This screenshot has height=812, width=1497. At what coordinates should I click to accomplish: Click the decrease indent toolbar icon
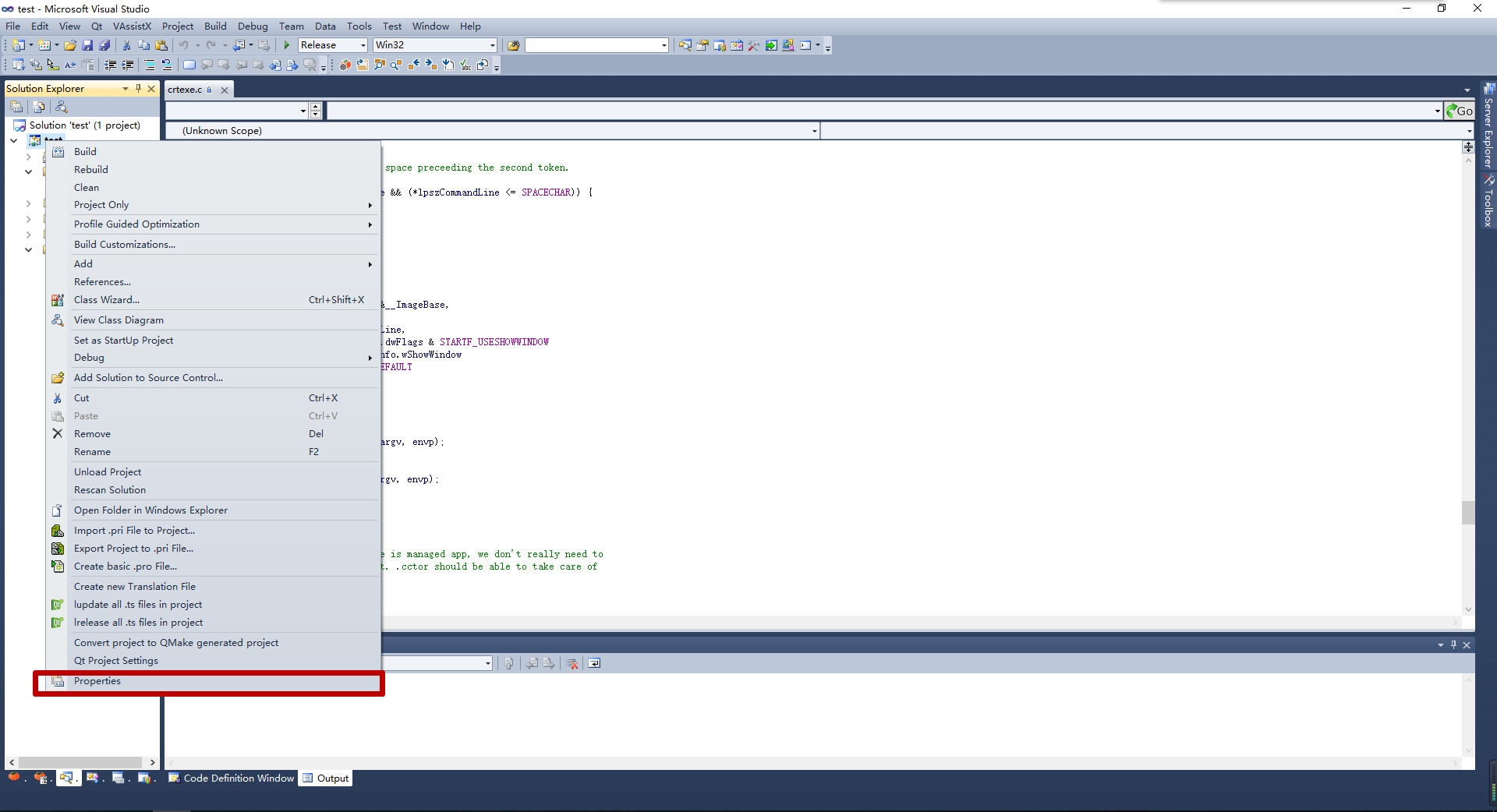point(110,65)
